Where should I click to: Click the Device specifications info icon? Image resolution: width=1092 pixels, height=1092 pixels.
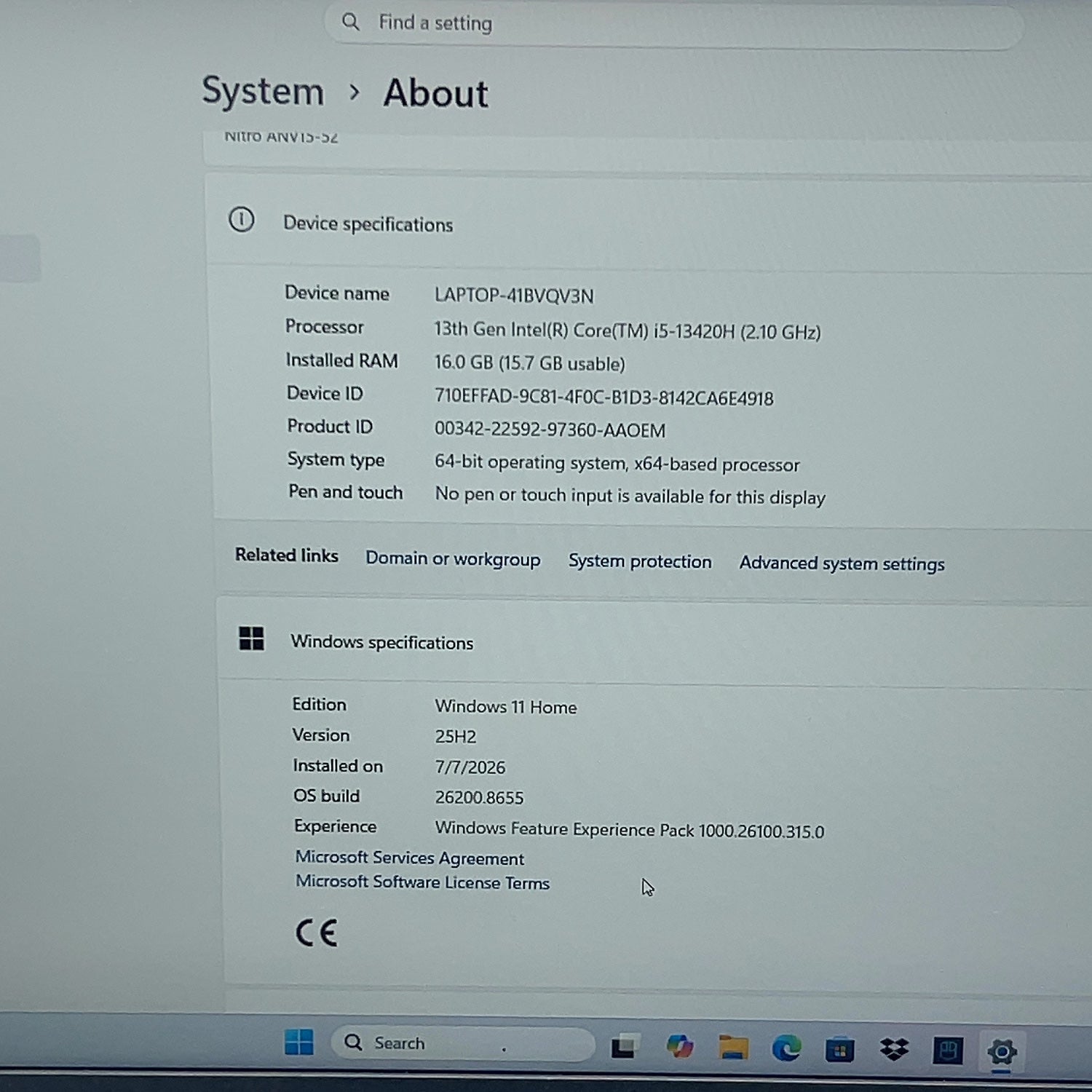[242, 219]
